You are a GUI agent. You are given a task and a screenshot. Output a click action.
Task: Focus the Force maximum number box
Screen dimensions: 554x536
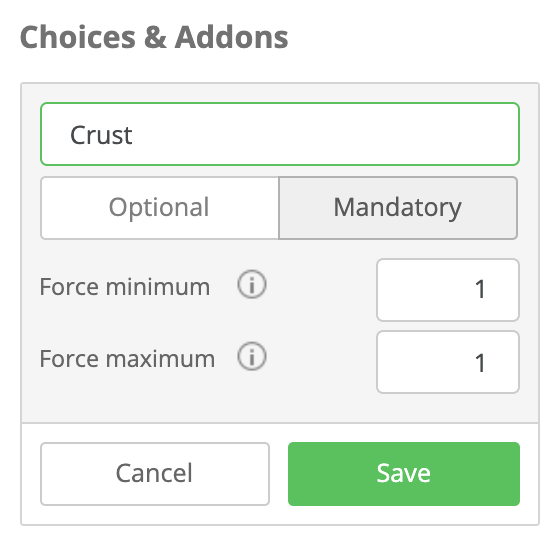pyautogui.click(x=448, y=362)
